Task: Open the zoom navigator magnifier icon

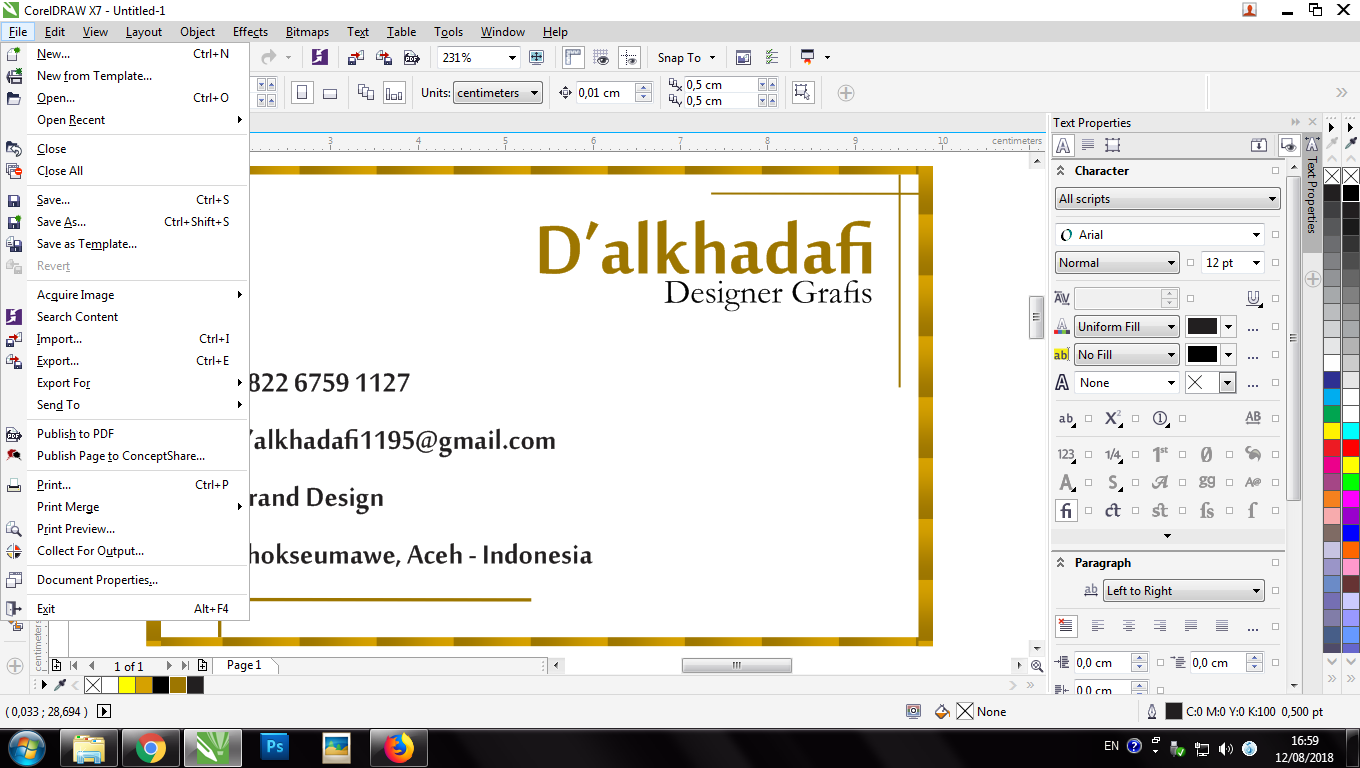Action: pyautogui.click(x=1036, y=665)
